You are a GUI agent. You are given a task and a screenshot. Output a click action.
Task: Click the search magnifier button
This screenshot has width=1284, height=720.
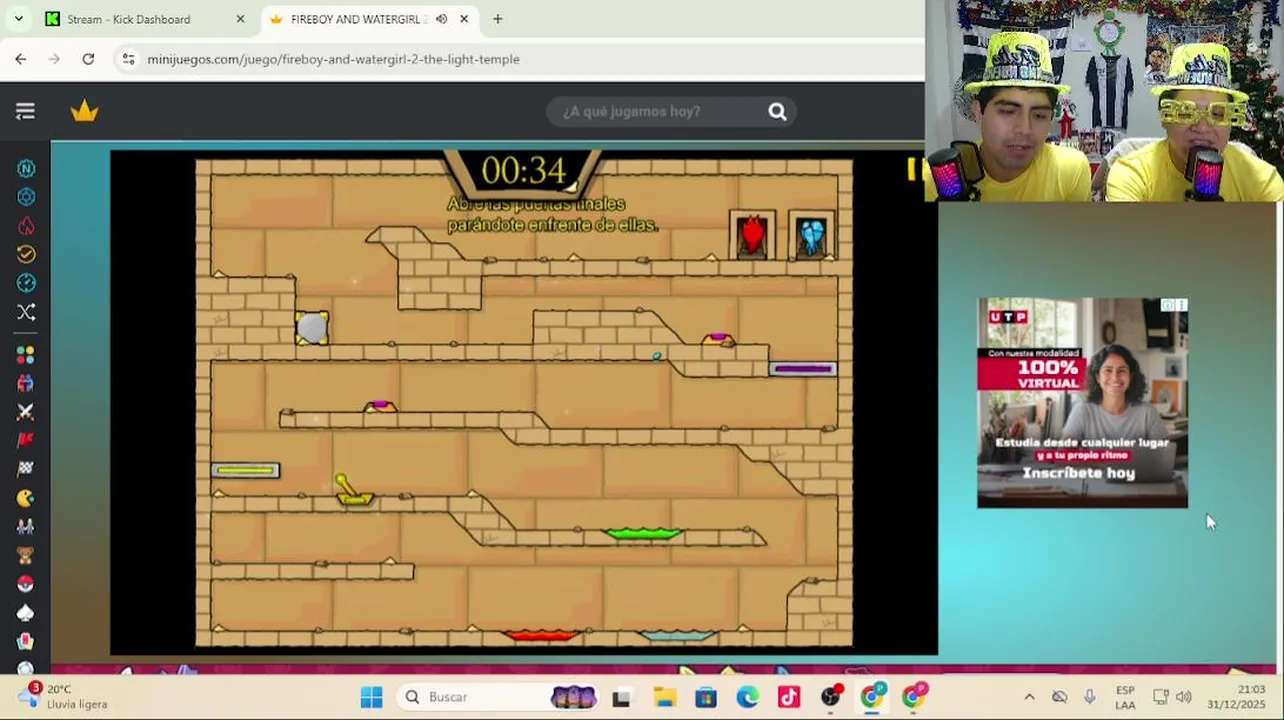777,111
